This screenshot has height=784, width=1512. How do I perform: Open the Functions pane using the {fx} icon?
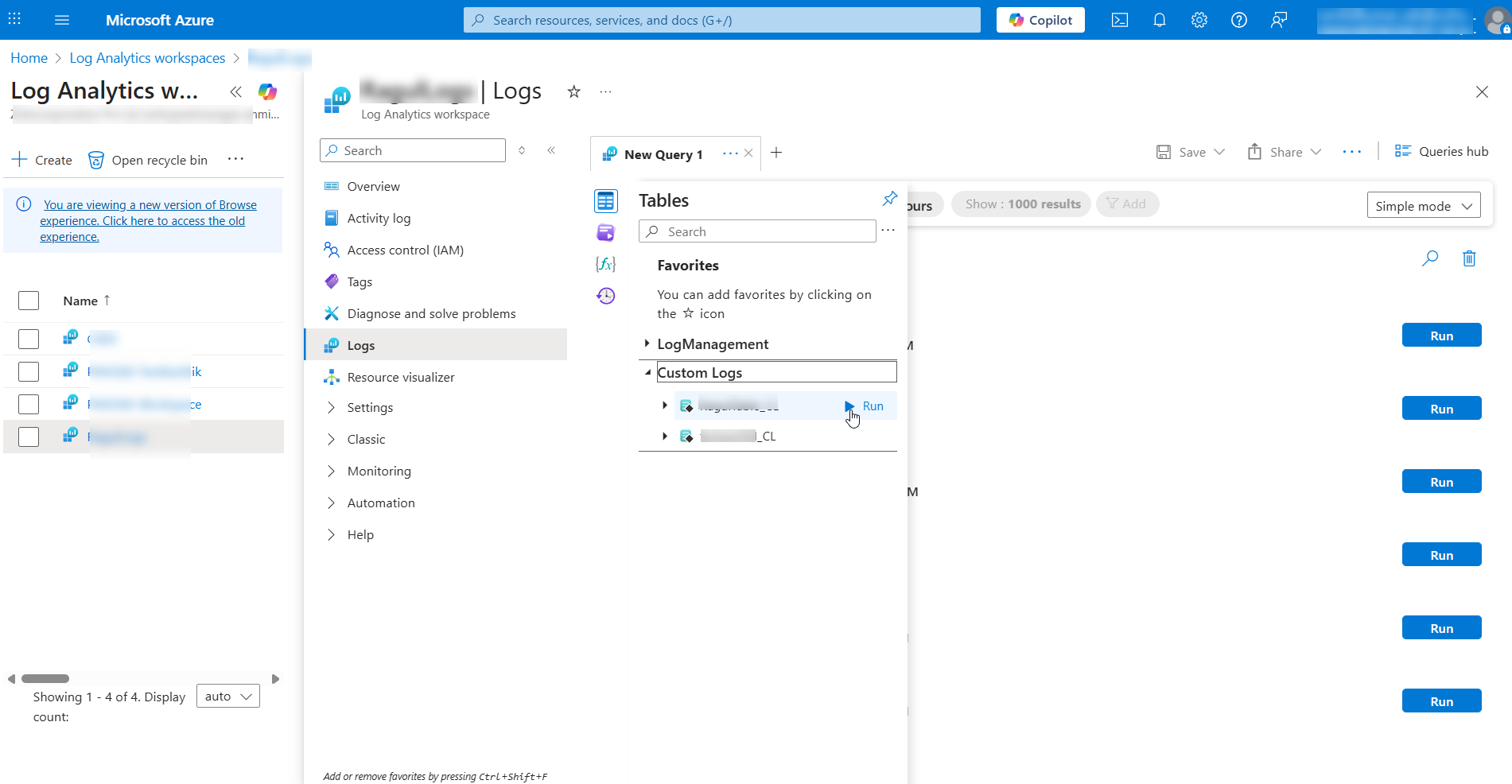pos(606,264)
